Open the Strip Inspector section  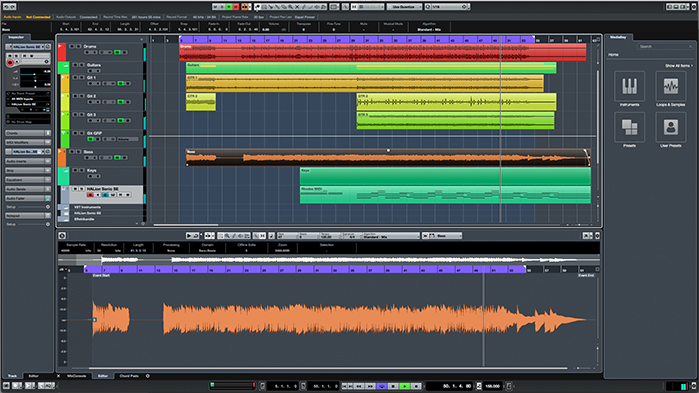tap(28, 170)
